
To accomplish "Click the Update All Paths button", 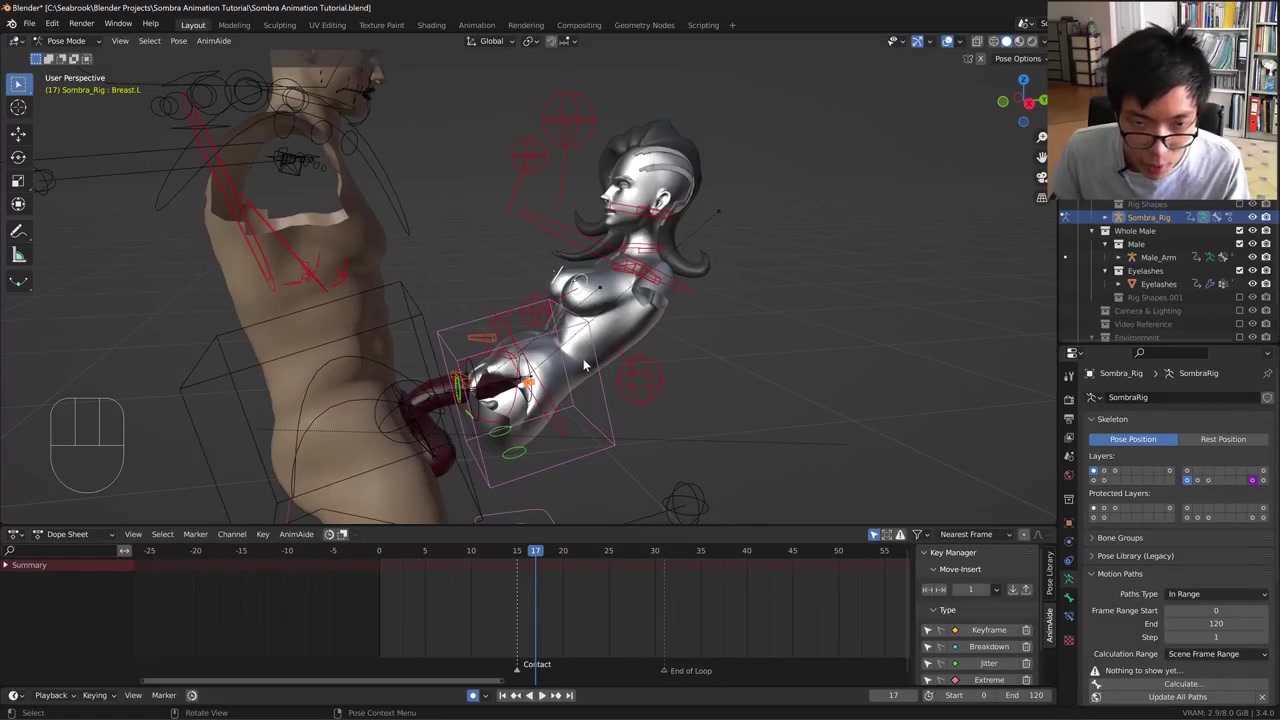I will tap(1177, 697).
